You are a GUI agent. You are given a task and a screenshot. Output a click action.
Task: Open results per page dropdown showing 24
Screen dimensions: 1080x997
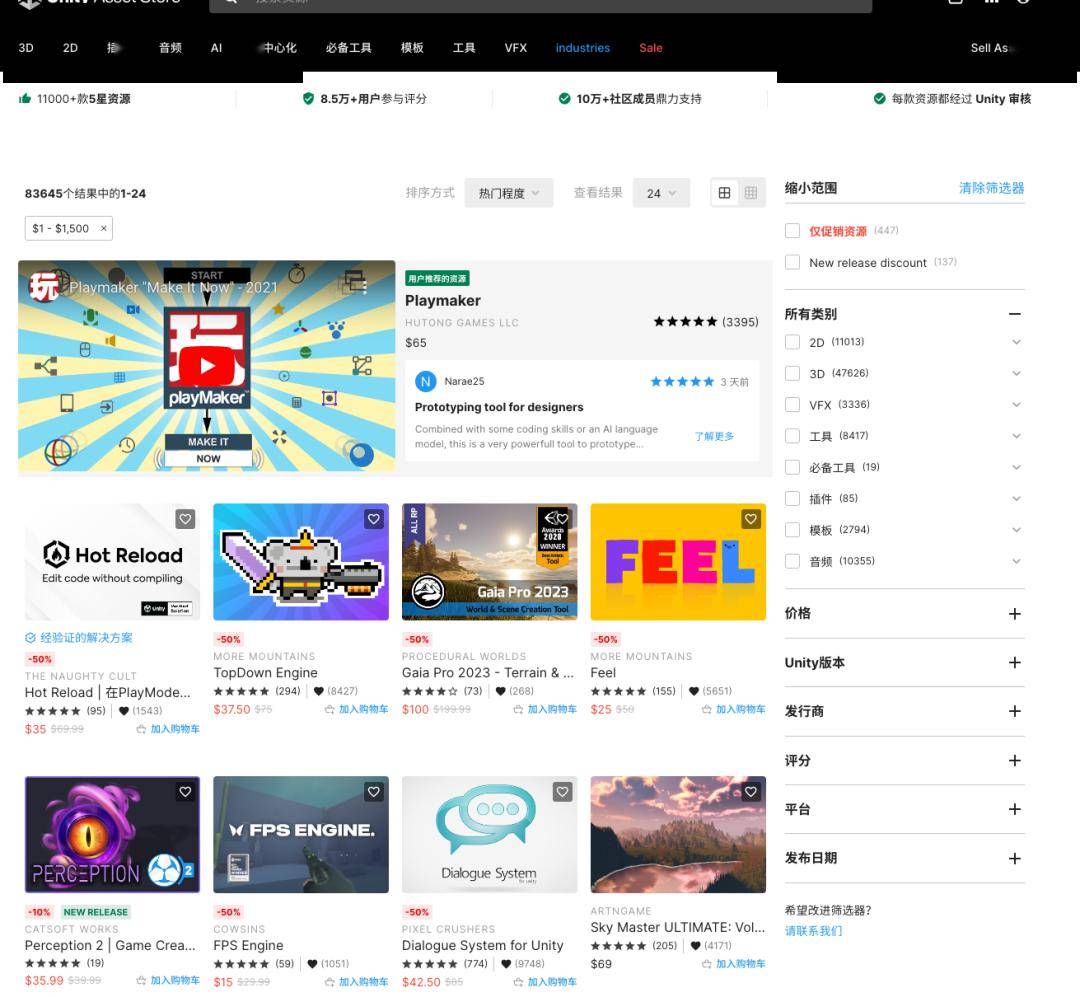click(661, 193)
